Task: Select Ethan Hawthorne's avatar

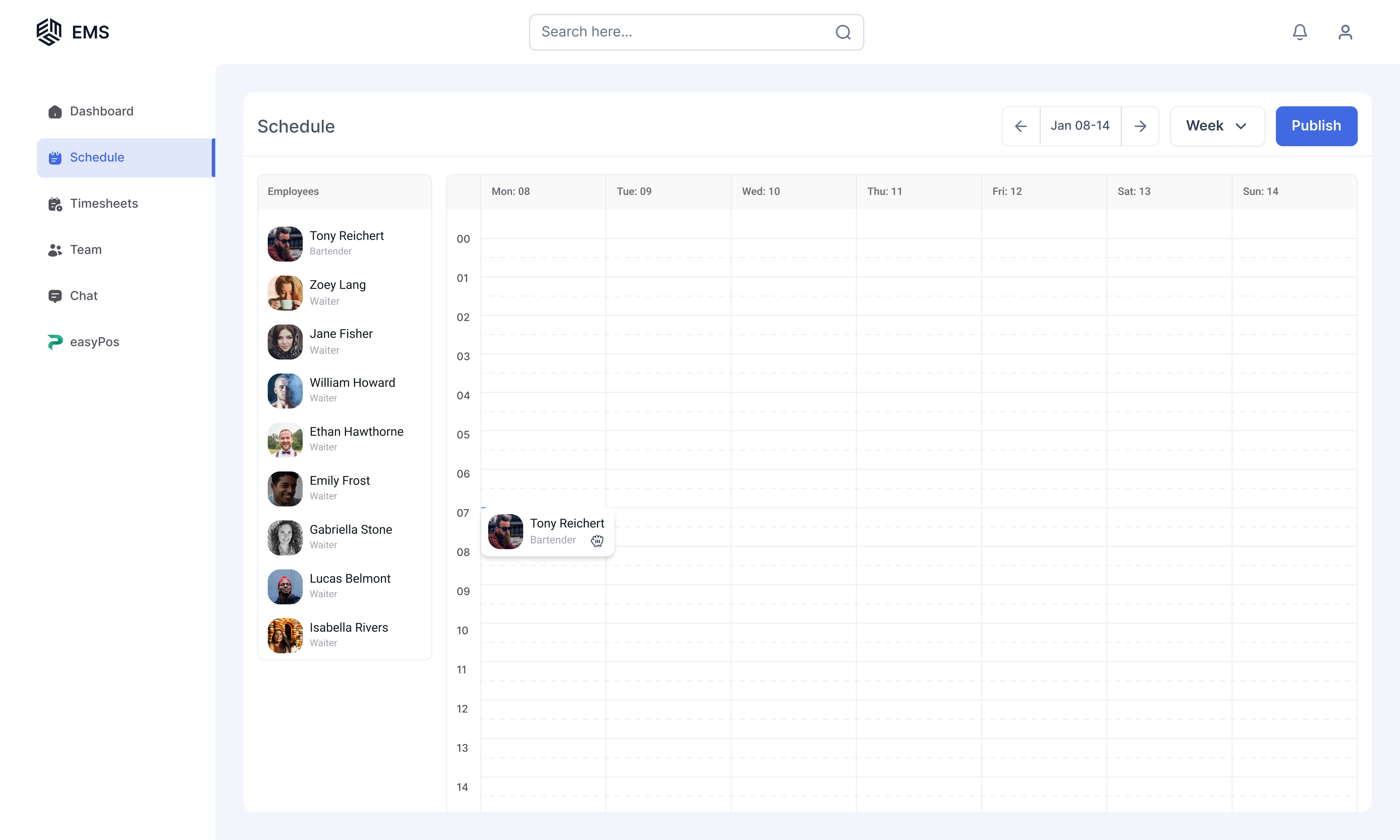Action: coord(285,440)
